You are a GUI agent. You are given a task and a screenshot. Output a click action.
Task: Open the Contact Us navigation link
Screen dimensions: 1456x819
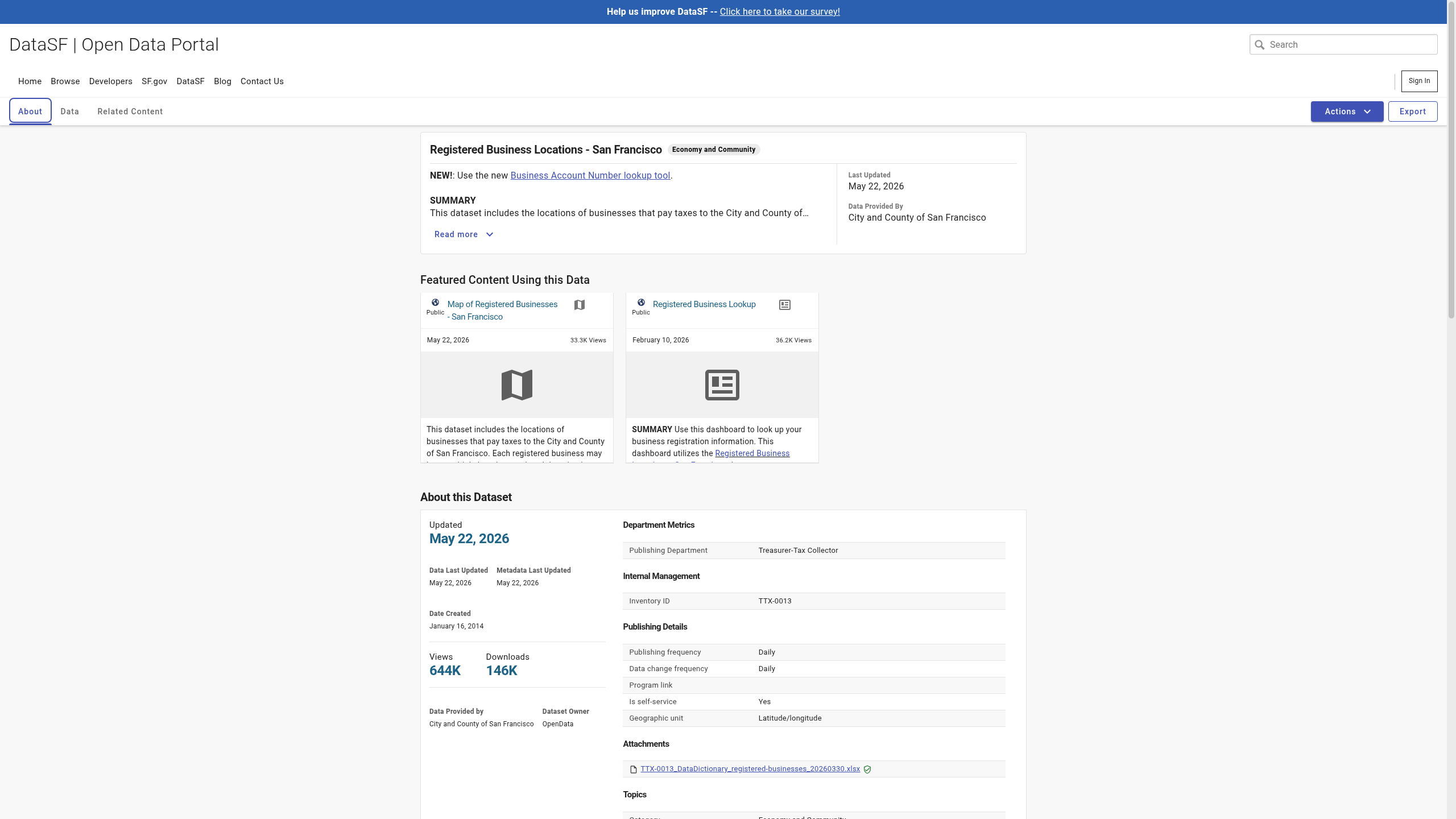click(x=262, y=81)
